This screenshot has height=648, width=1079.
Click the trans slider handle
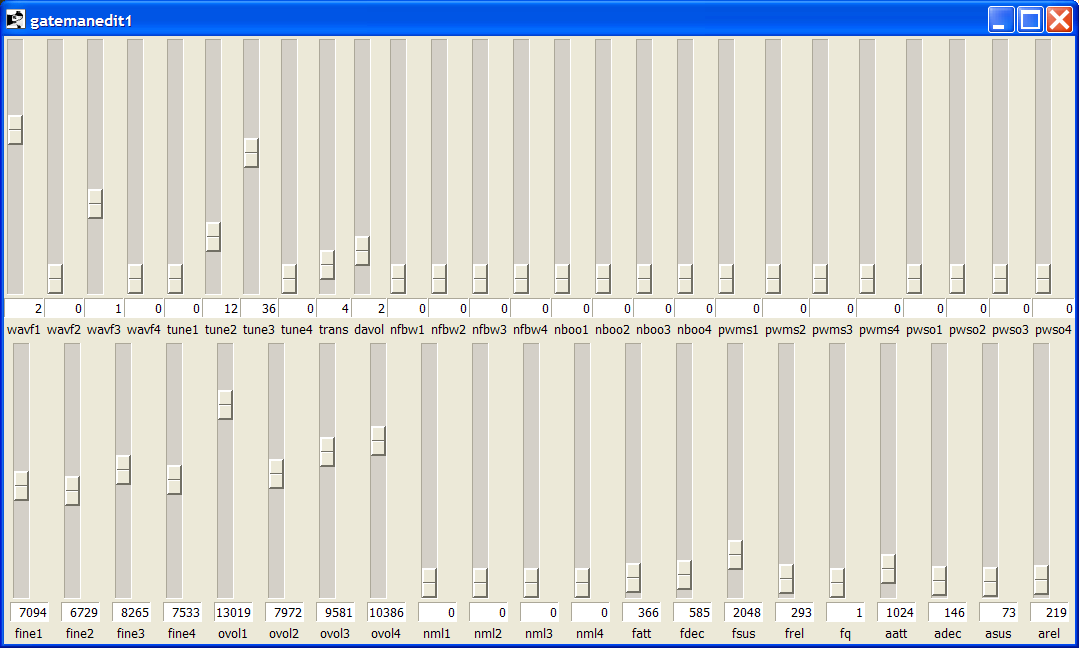[x=328, y=265]
